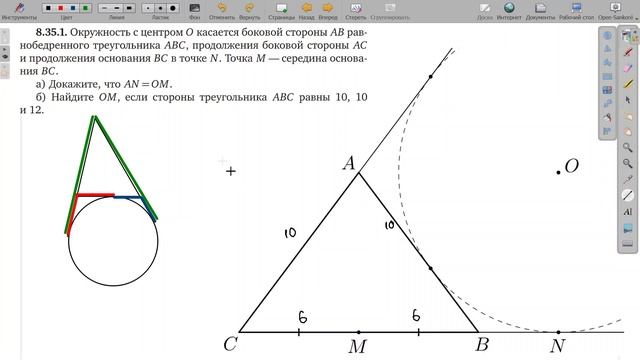Image resolution: width=640 pixels, height=360 pixels.
Task: Choose the thin line width
Action: click(104, 8)
